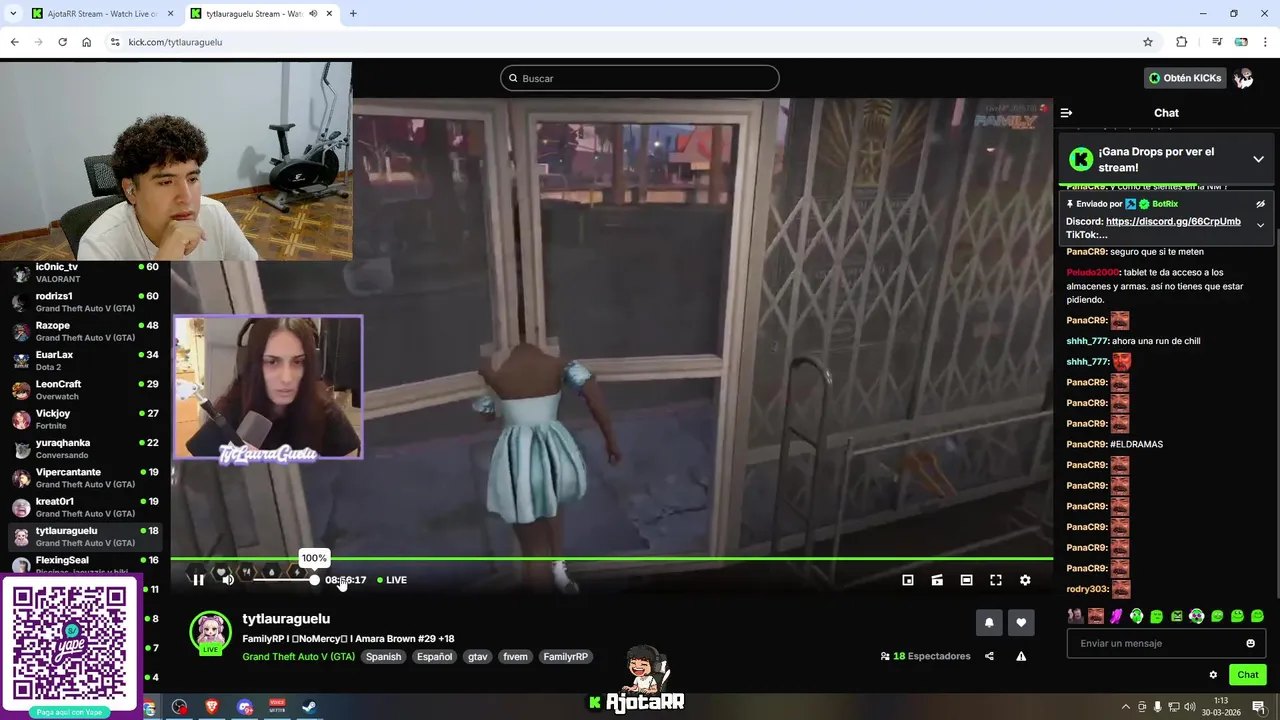Viewport: 1280px width, 720px height.
Task: Click the Buscar search field
Action: [640, 78]
